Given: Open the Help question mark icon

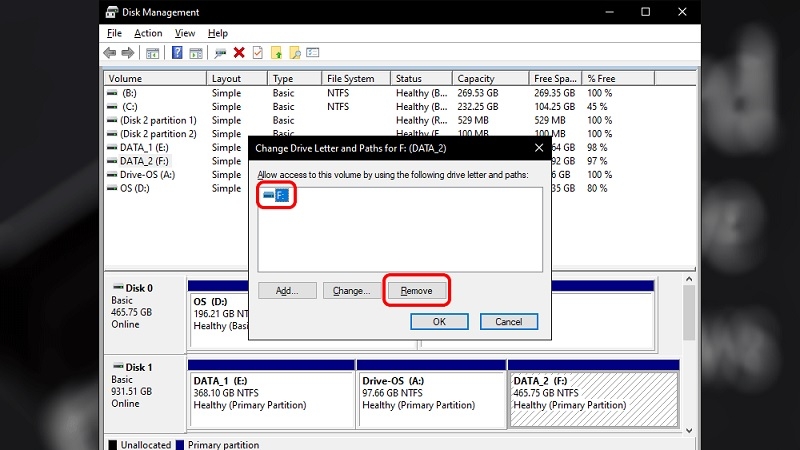Looking at the screenshot, I should click(177, 53).
